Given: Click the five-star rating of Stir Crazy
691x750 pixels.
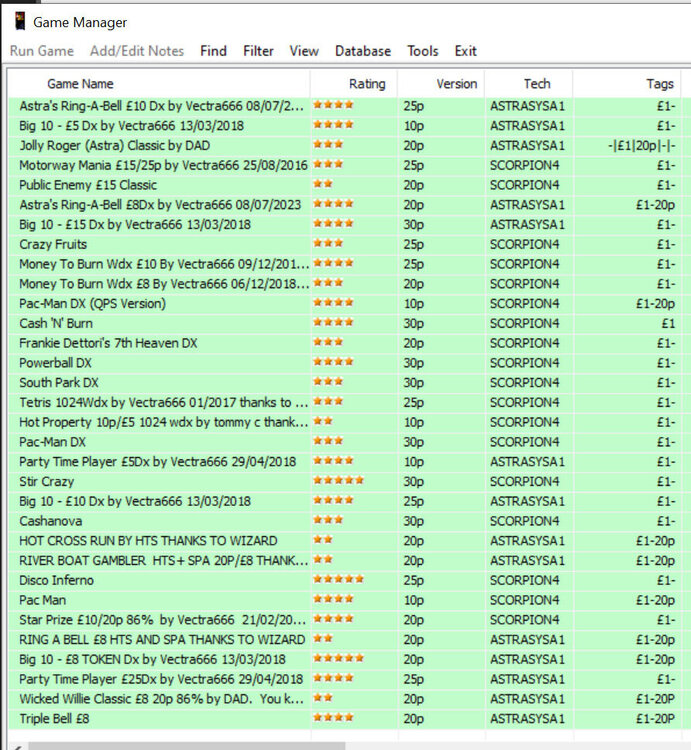Looking at the screenshot, I should point(339,480).
